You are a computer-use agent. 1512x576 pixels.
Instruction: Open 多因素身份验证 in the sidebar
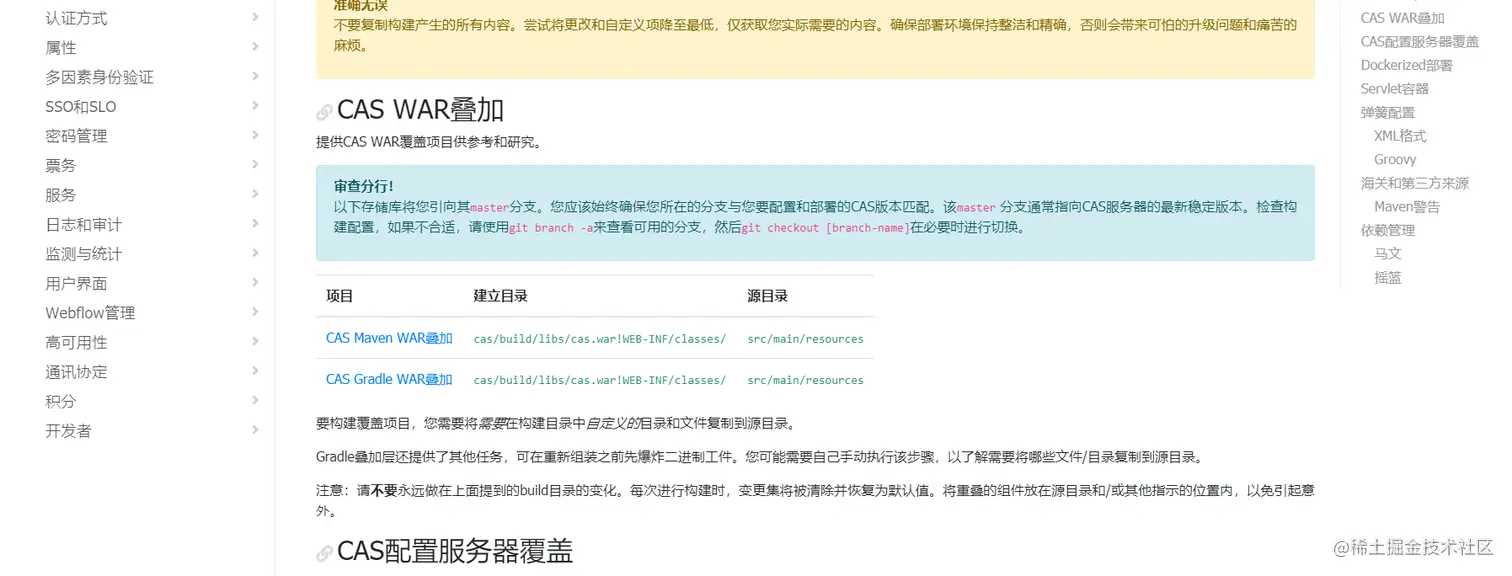[x=99, y=77]
